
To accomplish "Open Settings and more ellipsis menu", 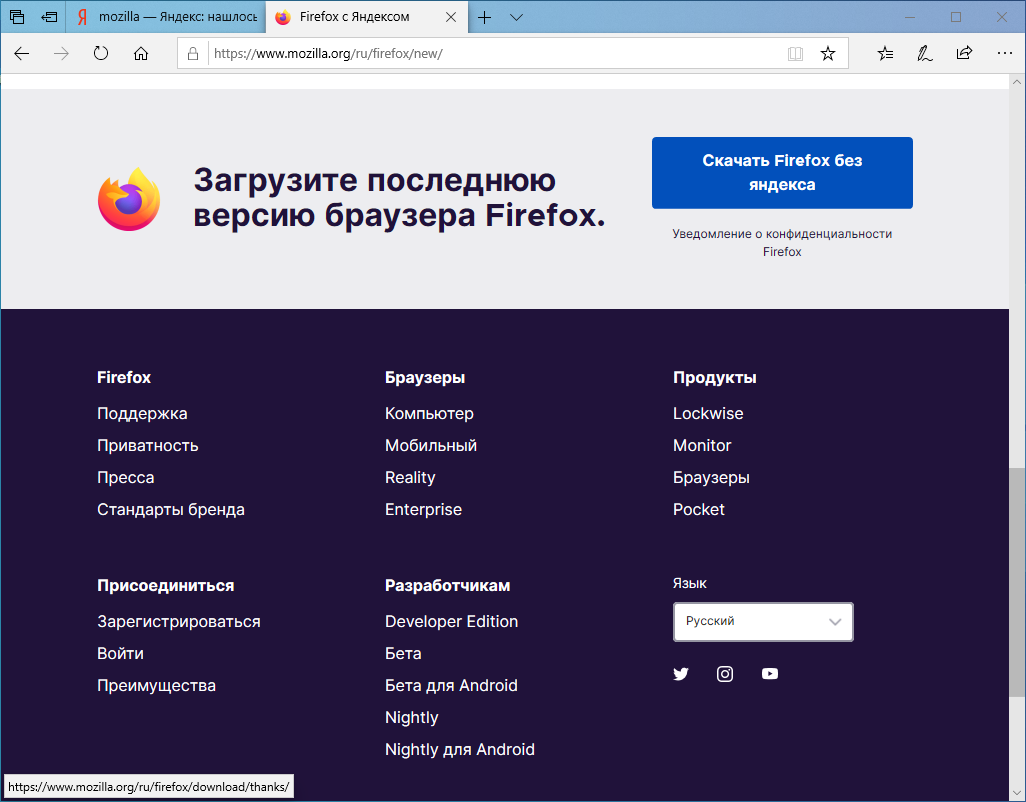I will pos(1004,54).
